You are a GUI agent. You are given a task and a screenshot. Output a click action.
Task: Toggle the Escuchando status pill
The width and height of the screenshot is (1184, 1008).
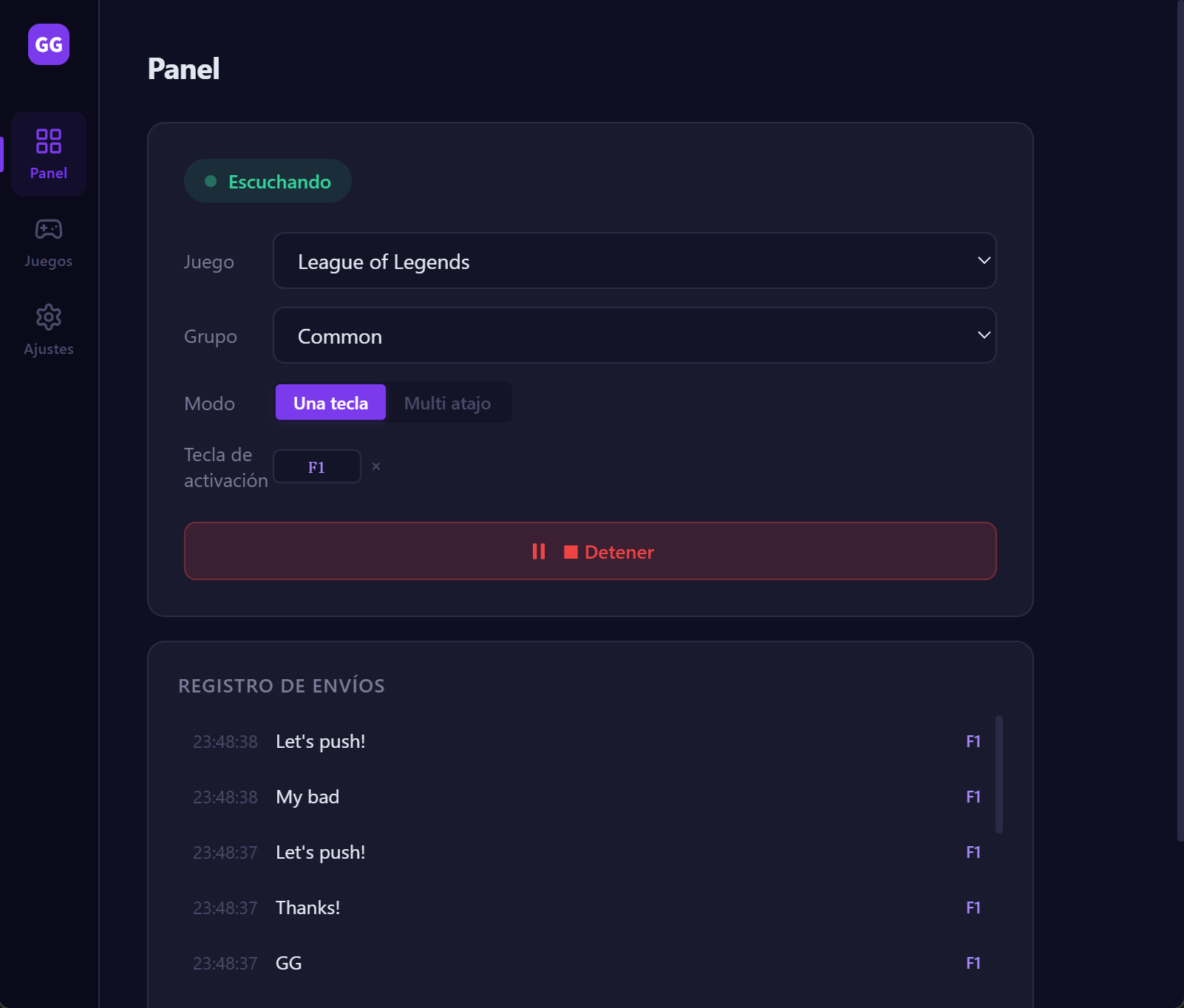[x=268, y=180]
